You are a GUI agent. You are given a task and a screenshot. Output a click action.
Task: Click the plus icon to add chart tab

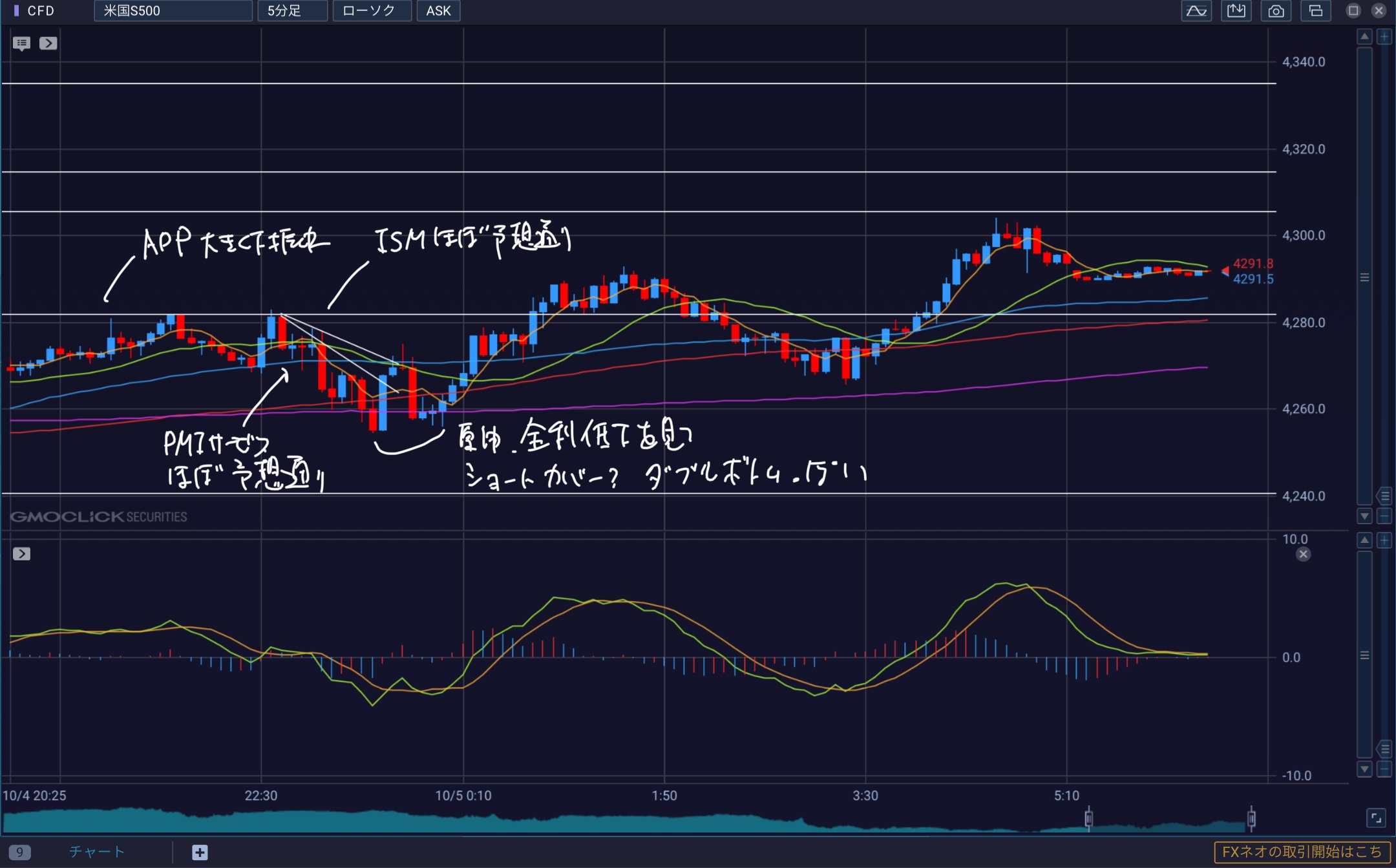(x=200, y=852)
